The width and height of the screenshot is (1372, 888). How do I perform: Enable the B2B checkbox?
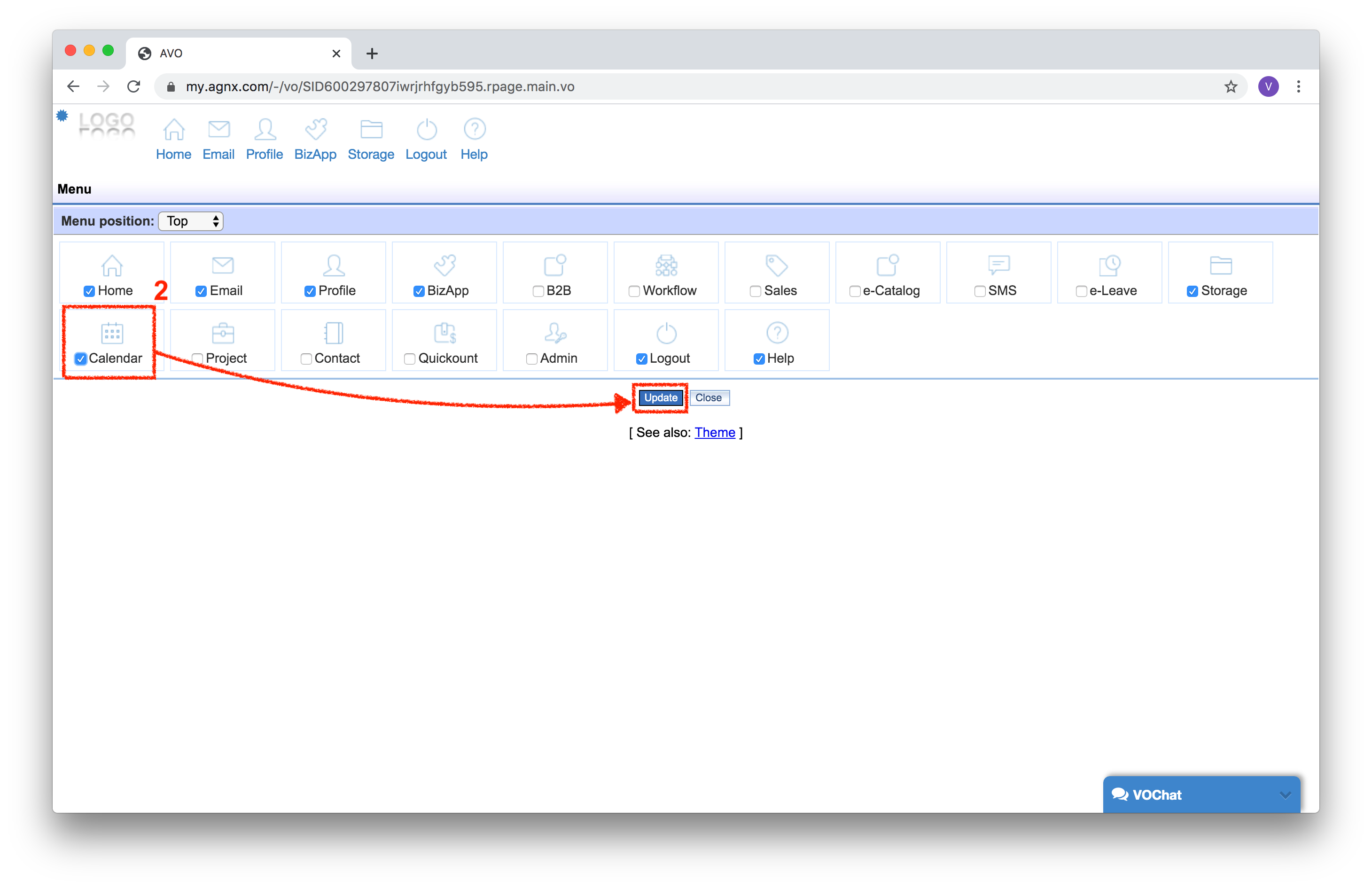point(538,291)
